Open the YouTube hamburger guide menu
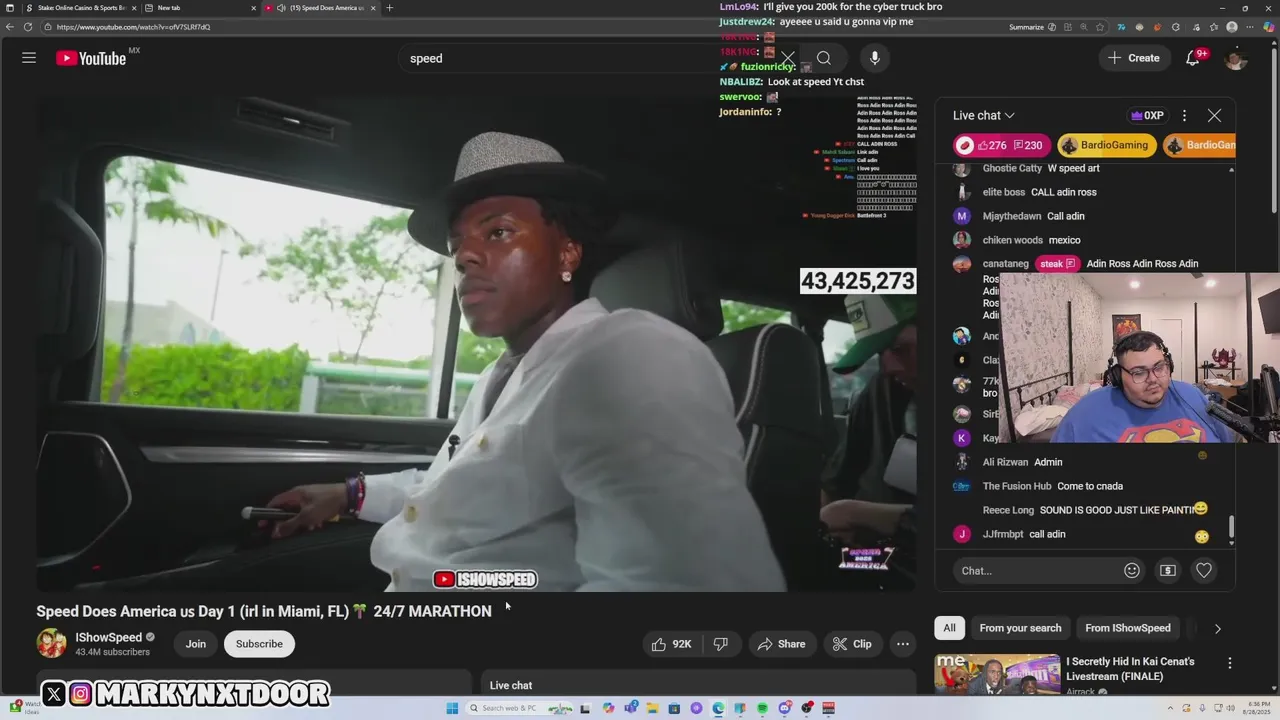Image resolution: width=1280 pixels, height=720 pixels. pyautogui.click(x=29, y=58)
